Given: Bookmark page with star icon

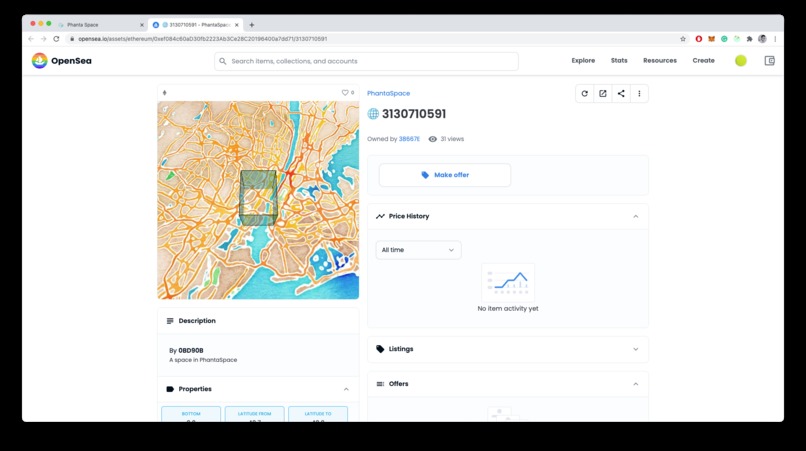Looking at the screenshot, I should click(683, 39).
